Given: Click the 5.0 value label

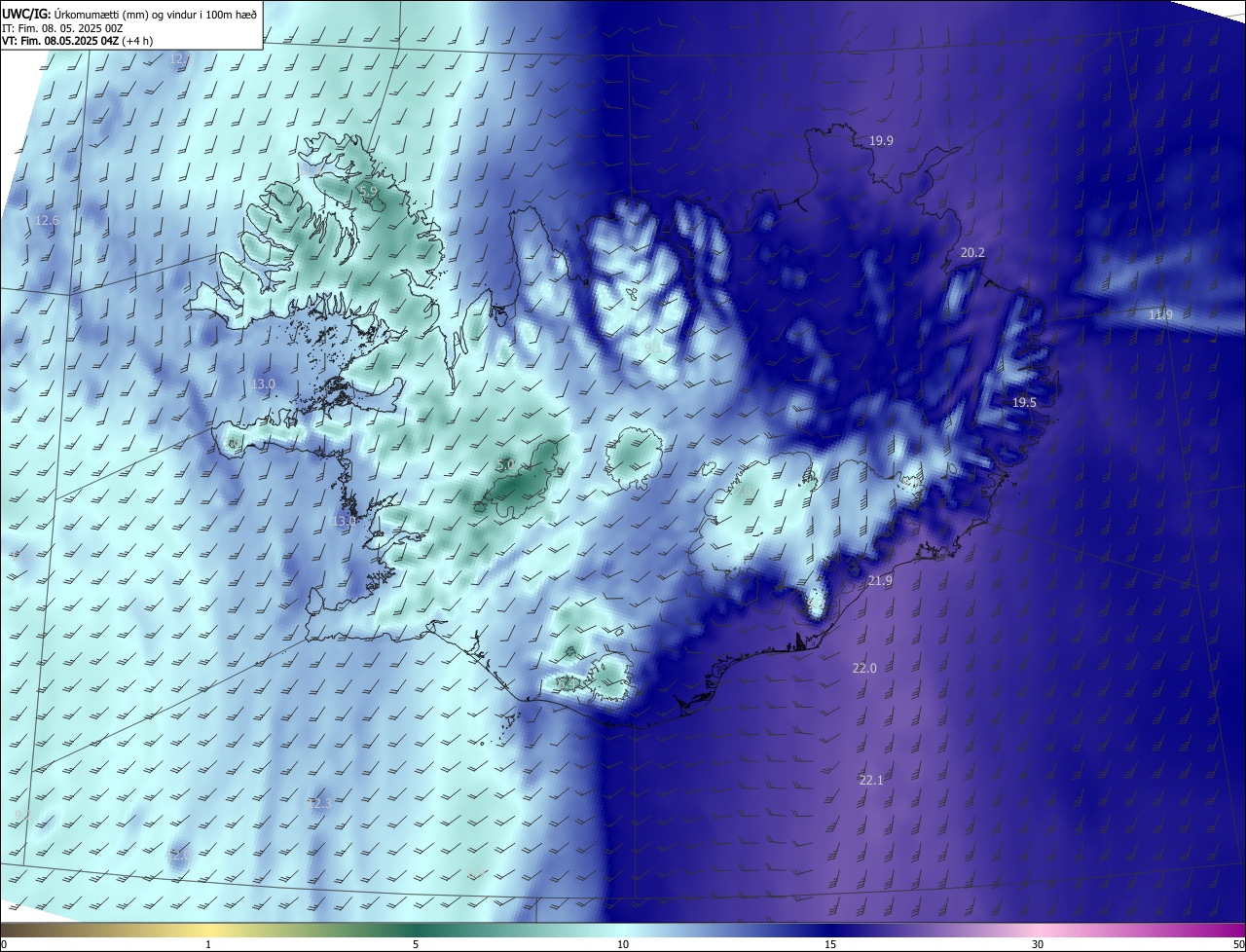Looking at the screenshot, I should (505, 465).
